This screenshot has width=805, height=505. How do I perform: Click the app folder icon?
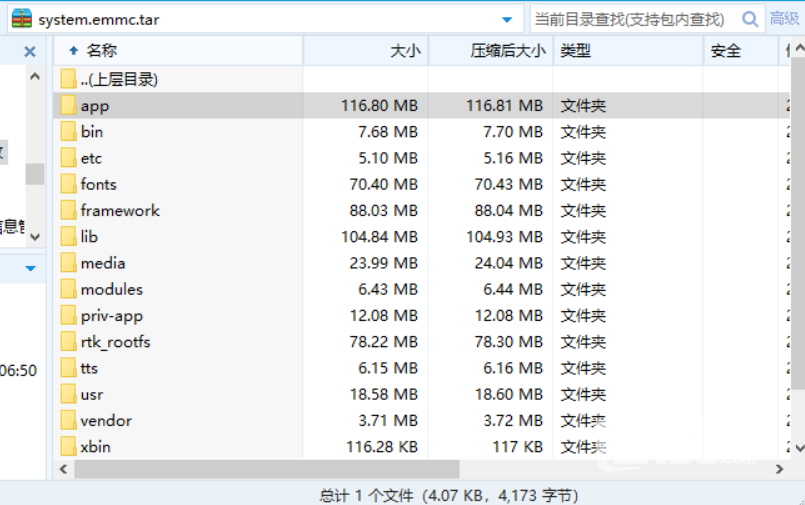coord(68,105)
